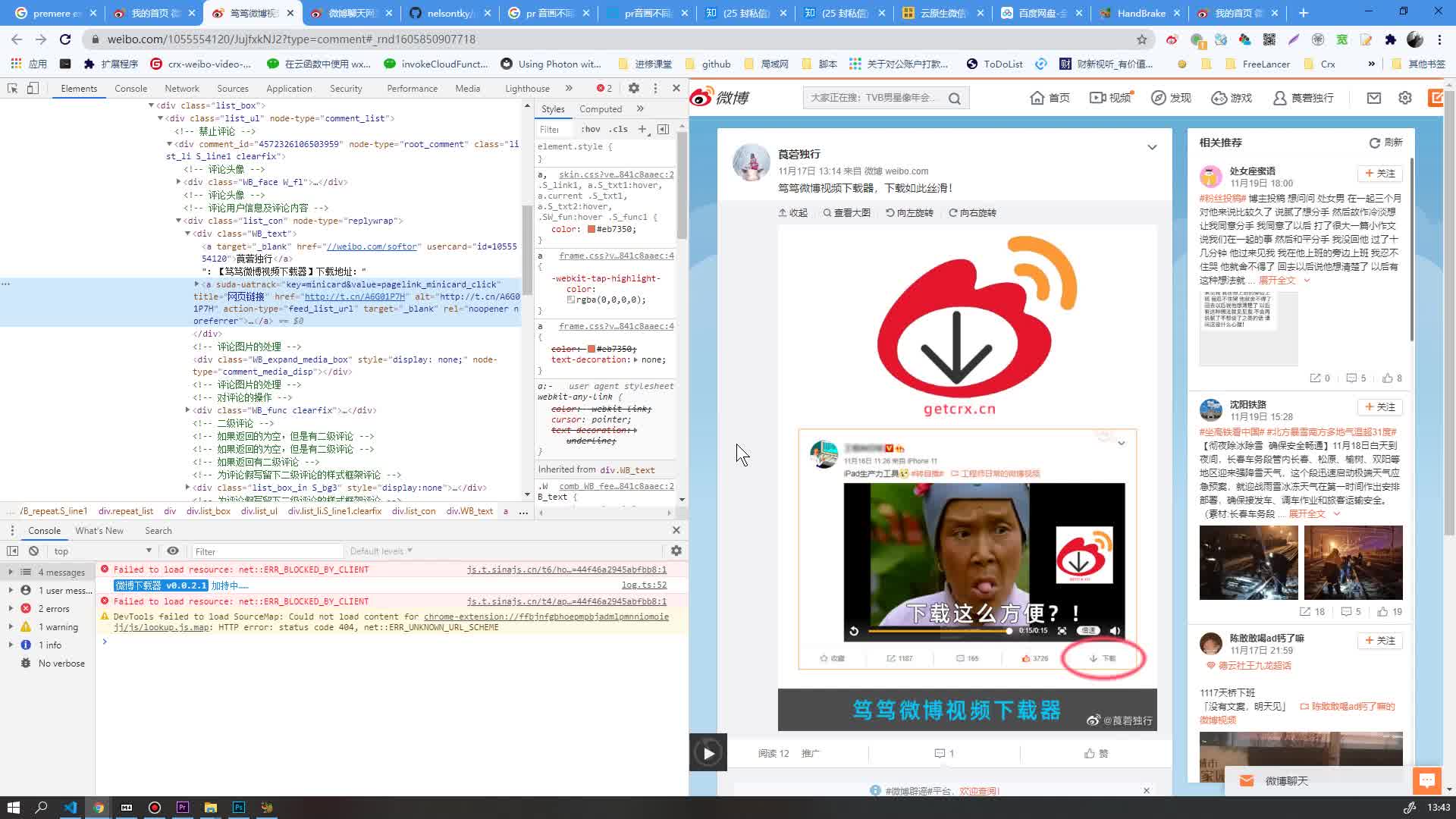Screen dimensions: 1456x819
Task: Open Weibo 游戏 games section
Action: pyautogui.click(x=1232, y=98)
